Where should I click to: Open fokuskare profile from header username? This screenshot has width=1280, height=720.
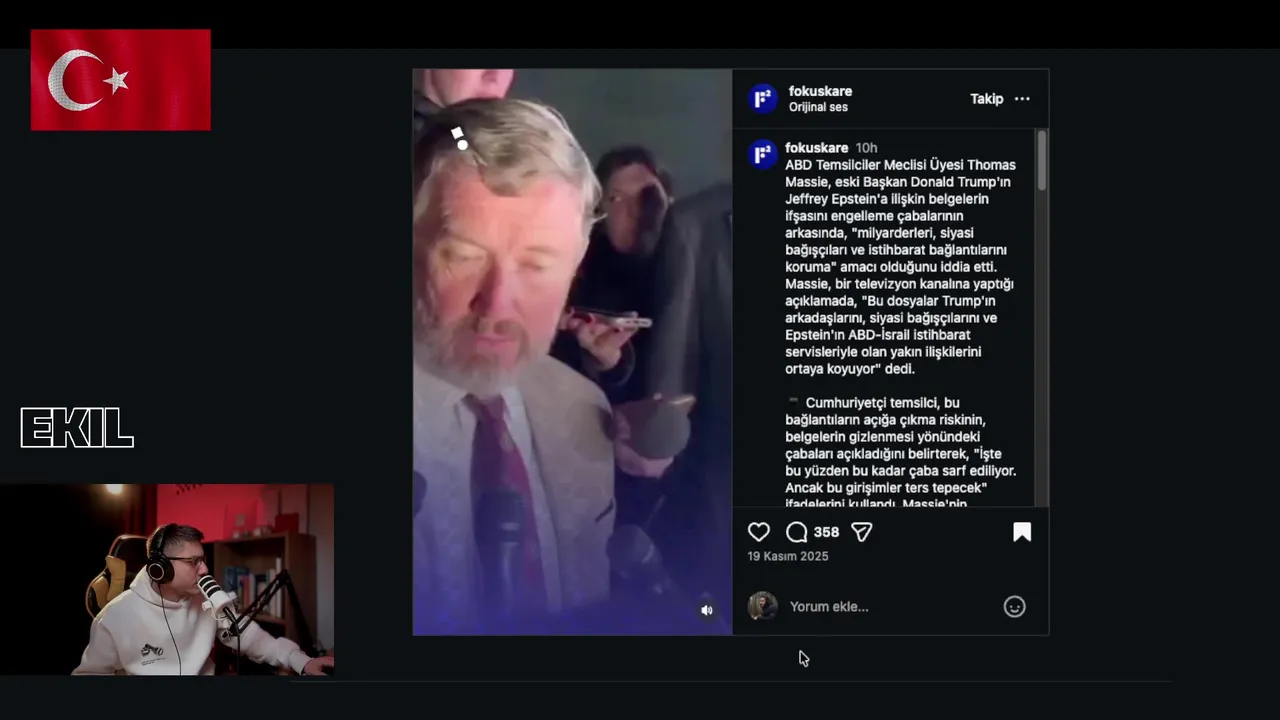(x=820, y=91)
